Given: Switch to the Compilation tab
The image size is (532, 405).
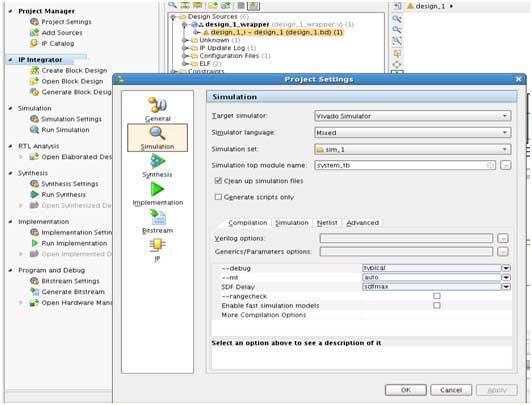Looking at the screenshot, I should pyautogui.click(x=248, y=223).
